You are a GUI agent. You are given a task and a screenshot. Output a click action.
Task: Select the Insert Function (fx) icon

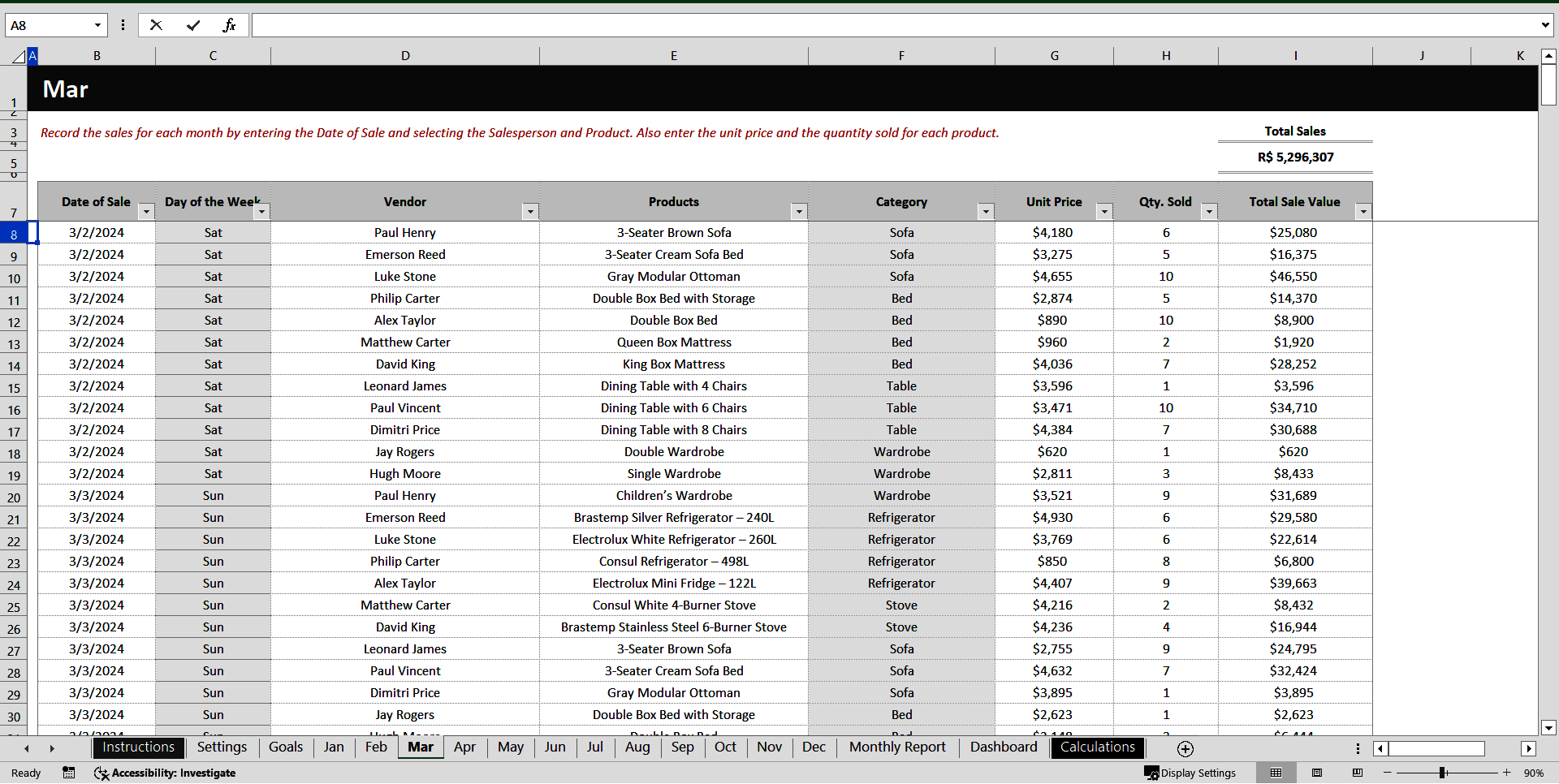pos(230,25)
